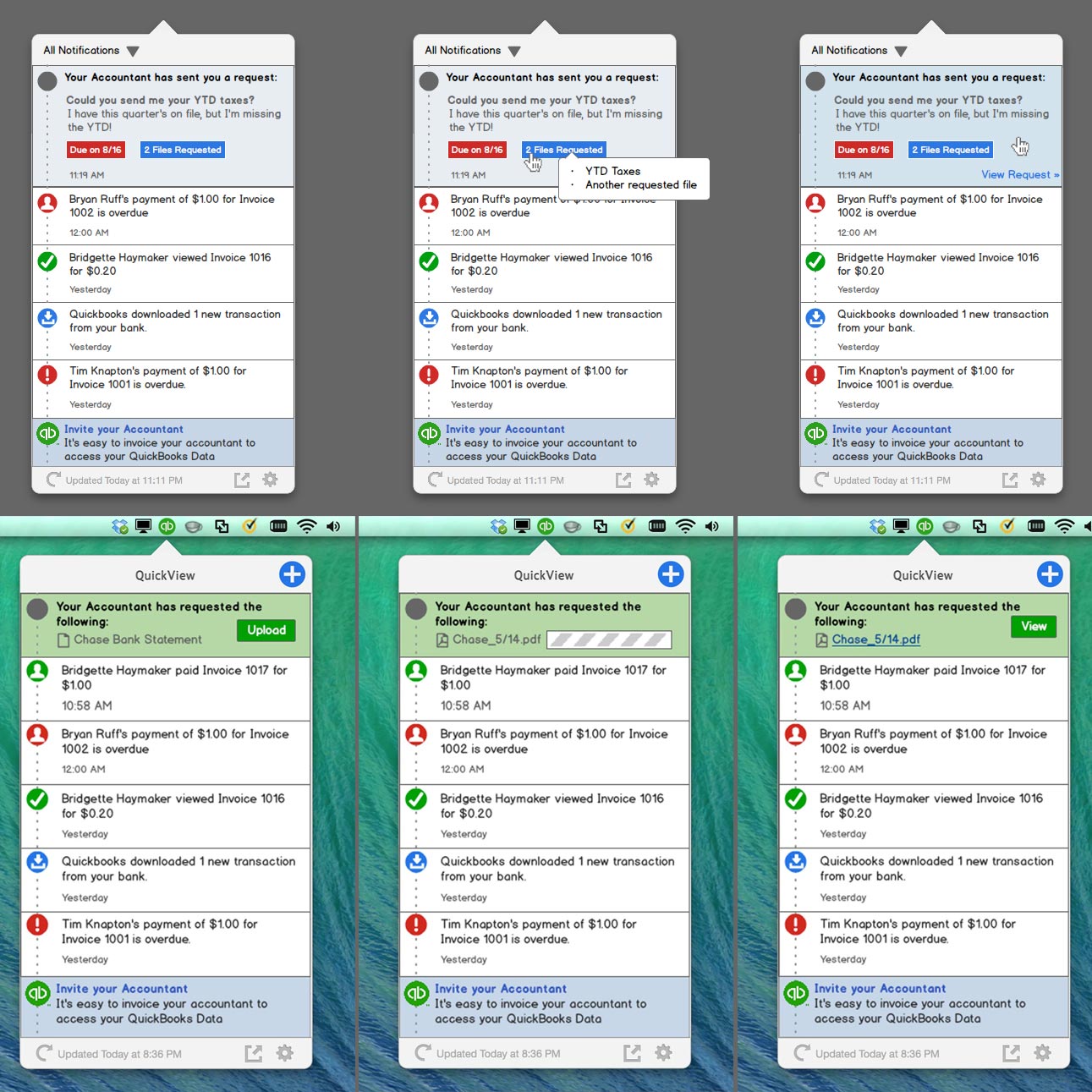
Task: Click Dropbox menu bar icon above Upload button panel
Action: coord(120,526)
